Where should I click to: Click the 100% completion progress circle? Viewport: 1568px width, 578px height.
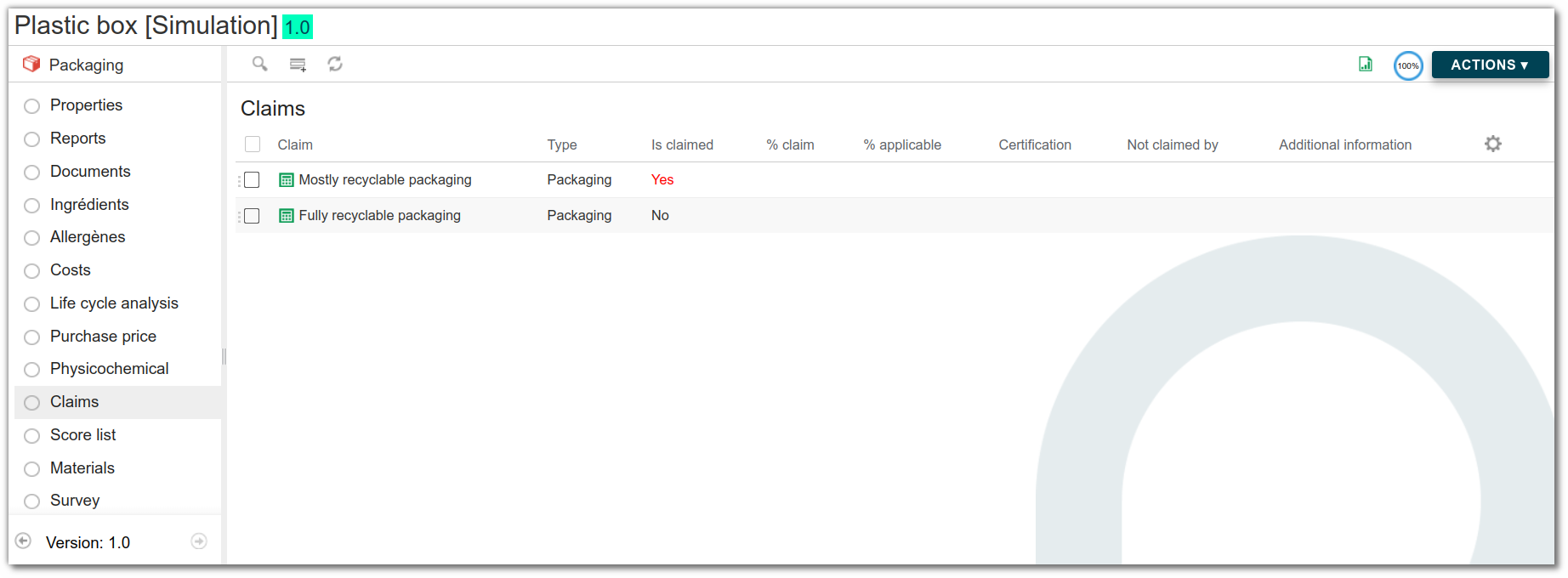pos(1408,65)
